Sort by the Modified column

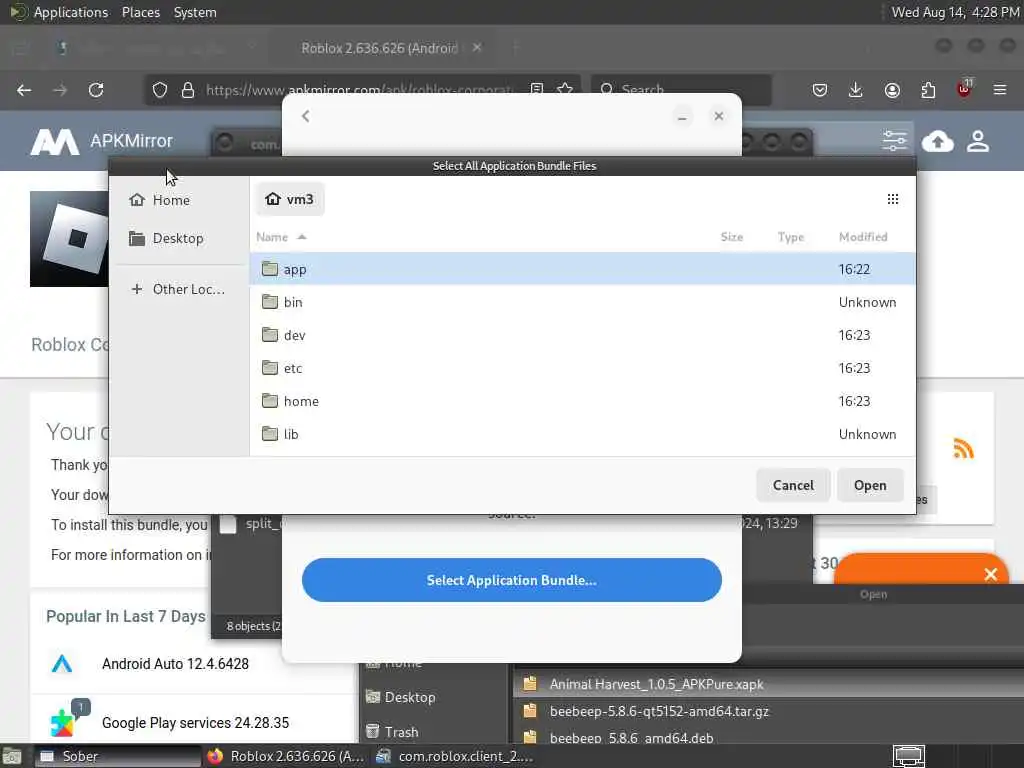(x=863, y=236)
